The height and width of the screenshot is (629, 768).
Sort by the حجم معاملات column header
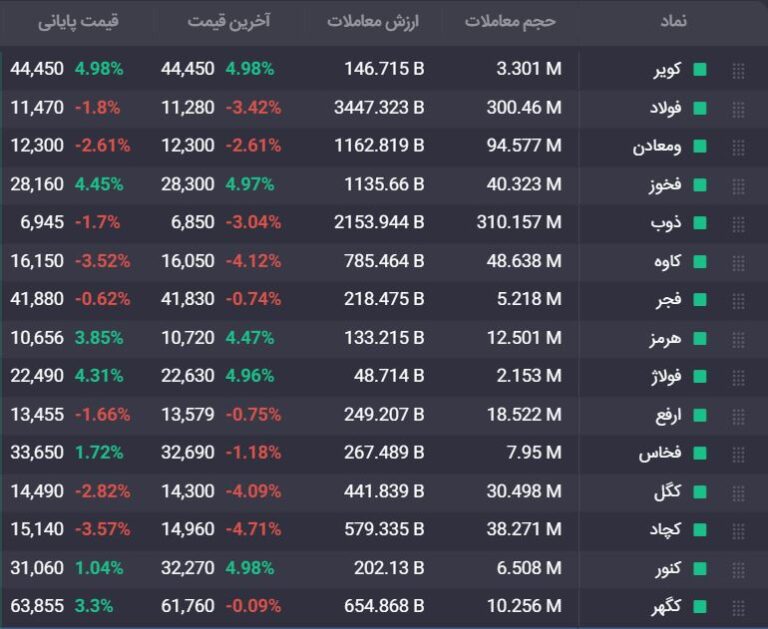pyautogui.click(x=510, y=21)
